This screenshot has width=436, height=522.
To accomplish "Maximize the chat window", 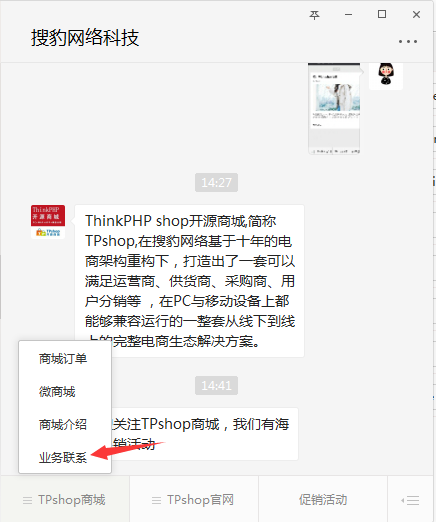I will point(382,14).
